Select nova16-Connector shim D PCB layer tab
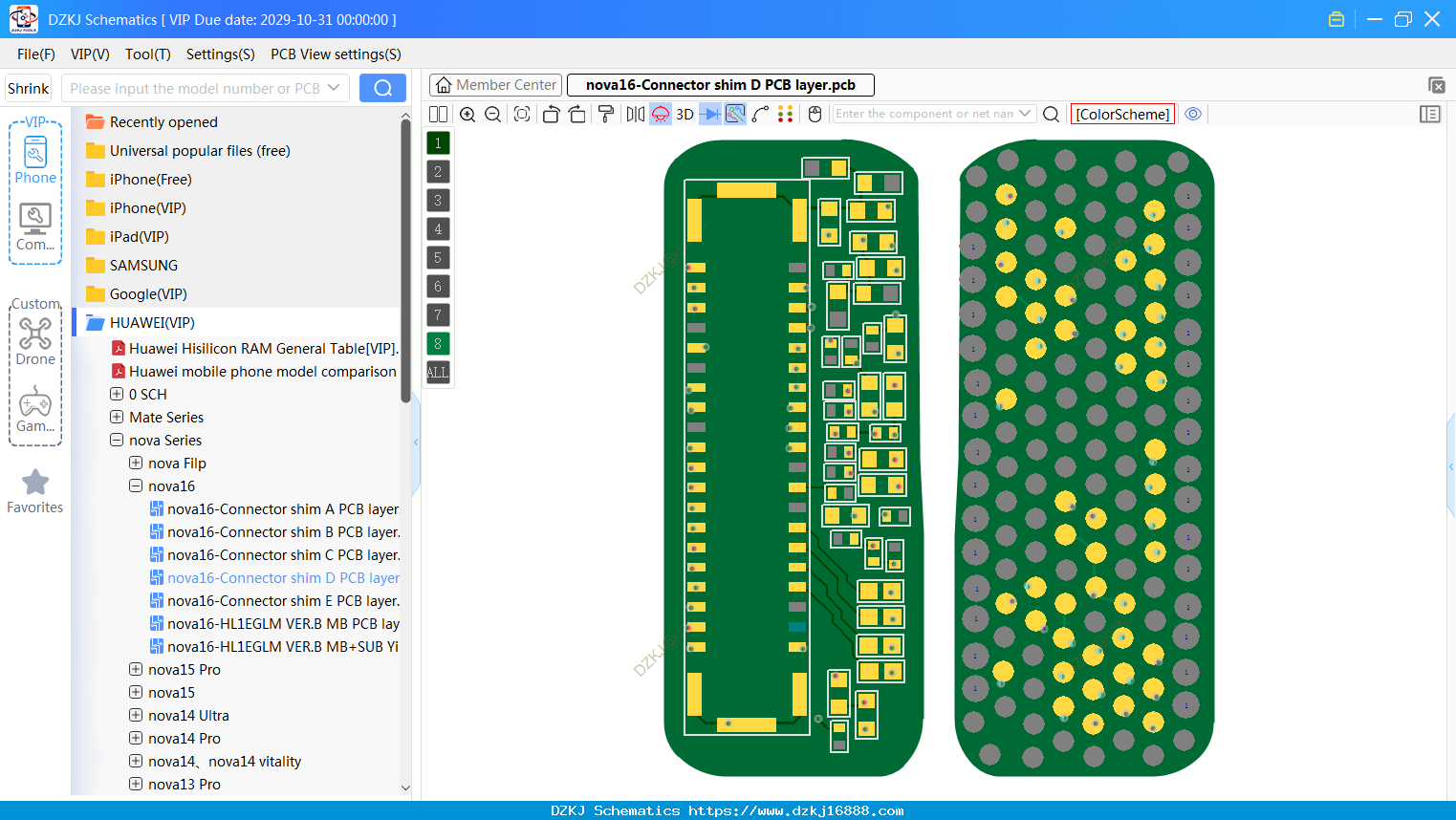The height and width of the screenshot is (820, 1456). click(721, 85)
